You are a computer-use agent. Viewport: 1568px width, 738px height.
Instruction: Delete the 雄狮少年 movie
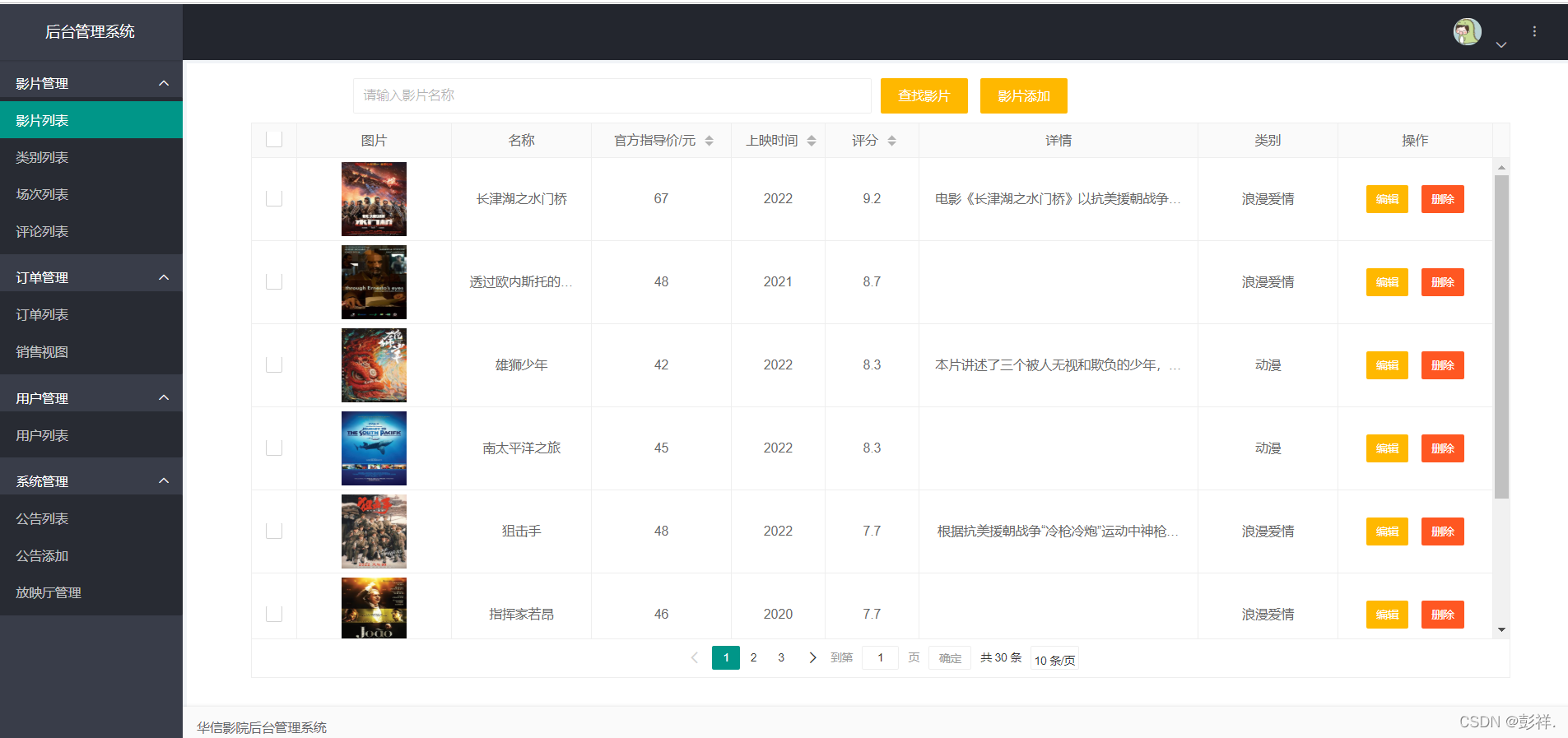coord(1442,365)
